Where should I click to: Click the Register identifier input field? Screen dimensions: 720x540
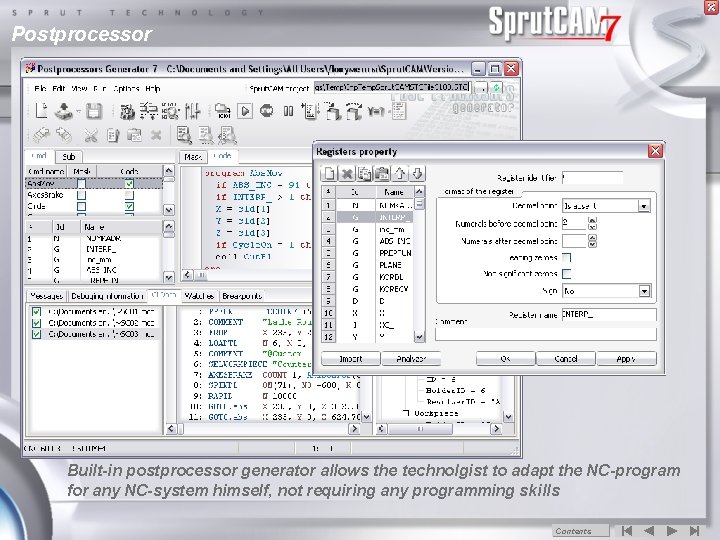pyautogui.click(x=592, y=177)
